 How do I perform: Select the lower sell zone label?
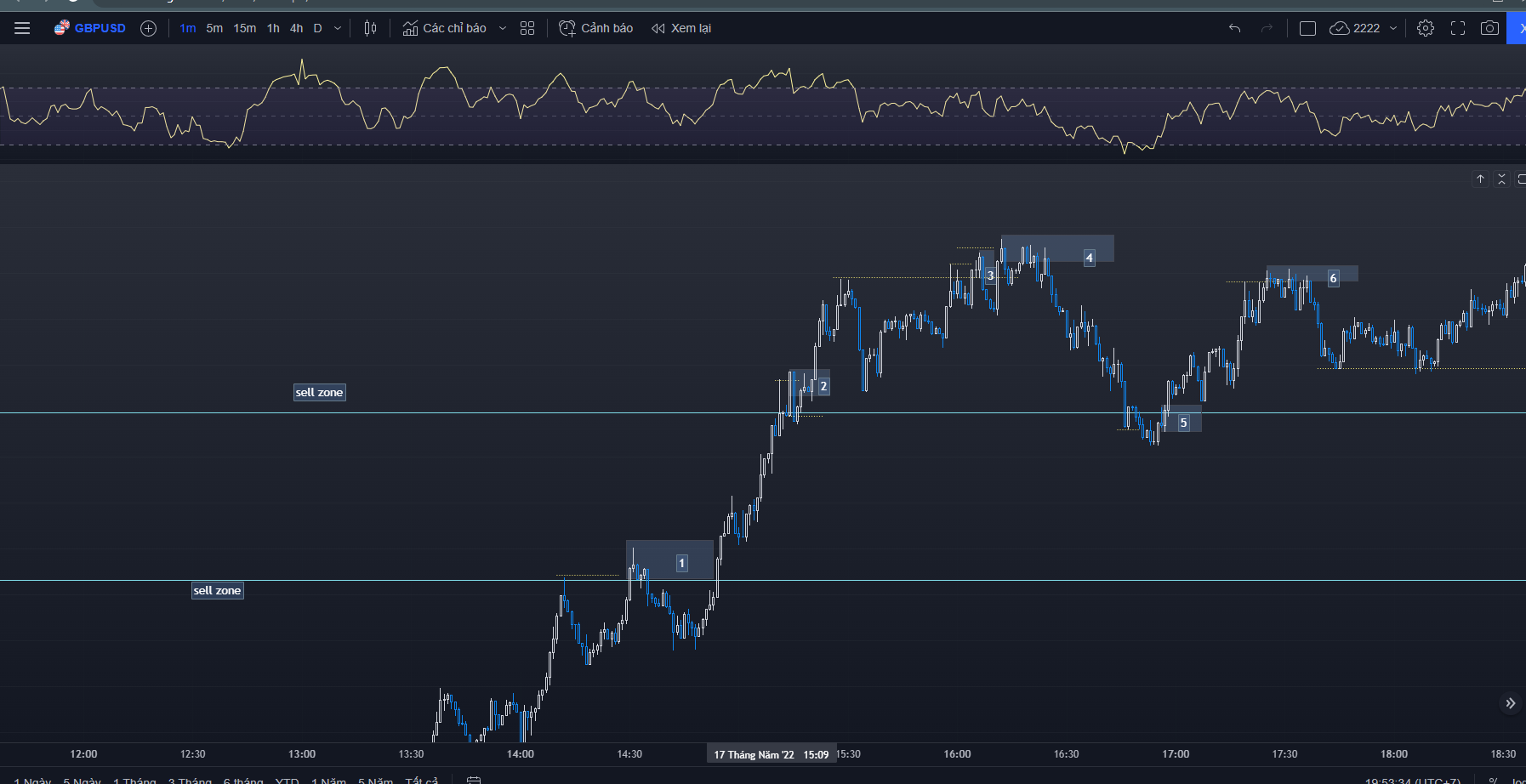[217, 590]
